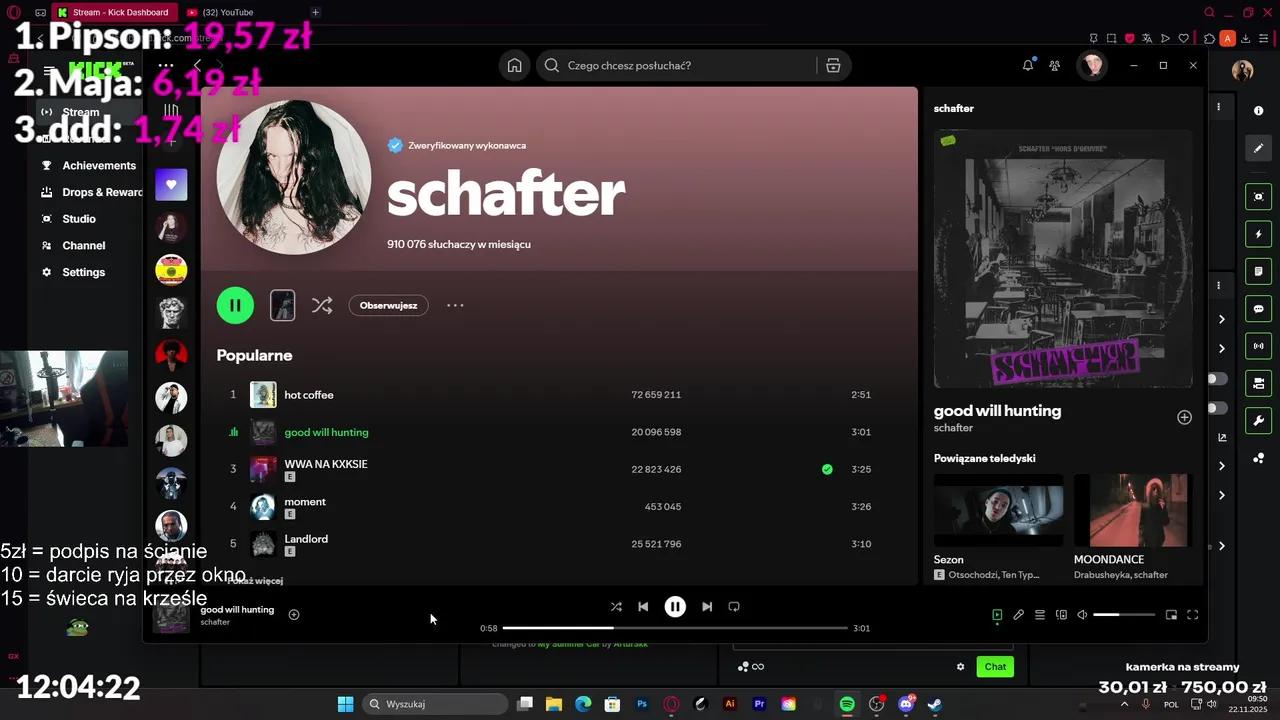This screenshot has width=1280, height=720.
Task: Add current track to Liked via plus in player bar
Action: pyautogui.click(x=294, y=615)
